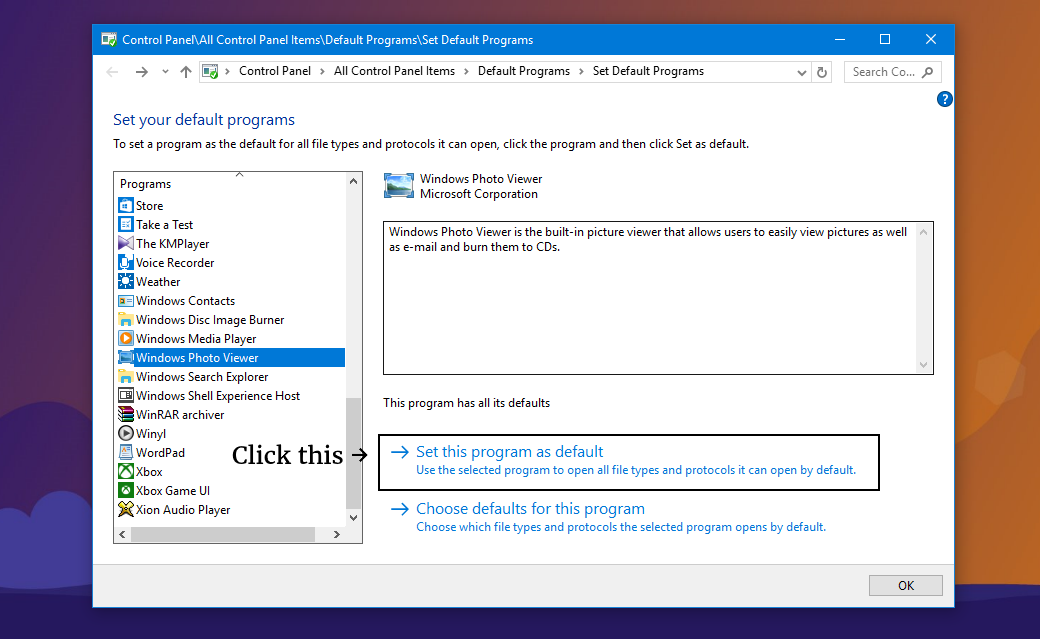Click the Store app icon in Programs list
Image resolution: width=1040 pixels, height=639 pixels.
[x=125, y=206]
